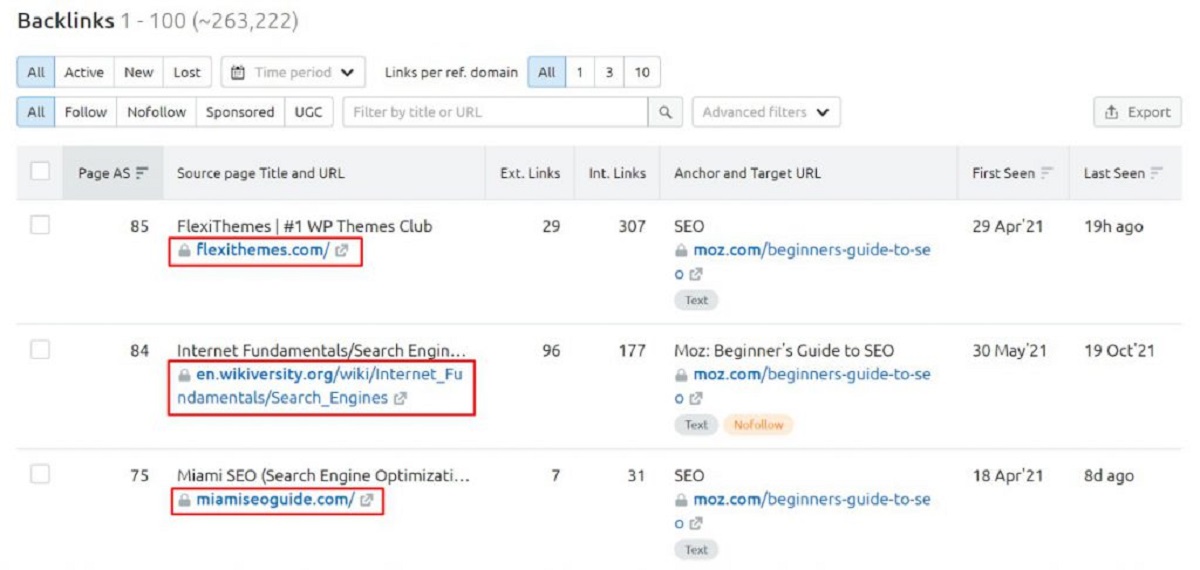The width and height of the screenshot is (1200, 570).
Task: Check the Internet Fundamentals row checkbox
Action: click(40, 350)
